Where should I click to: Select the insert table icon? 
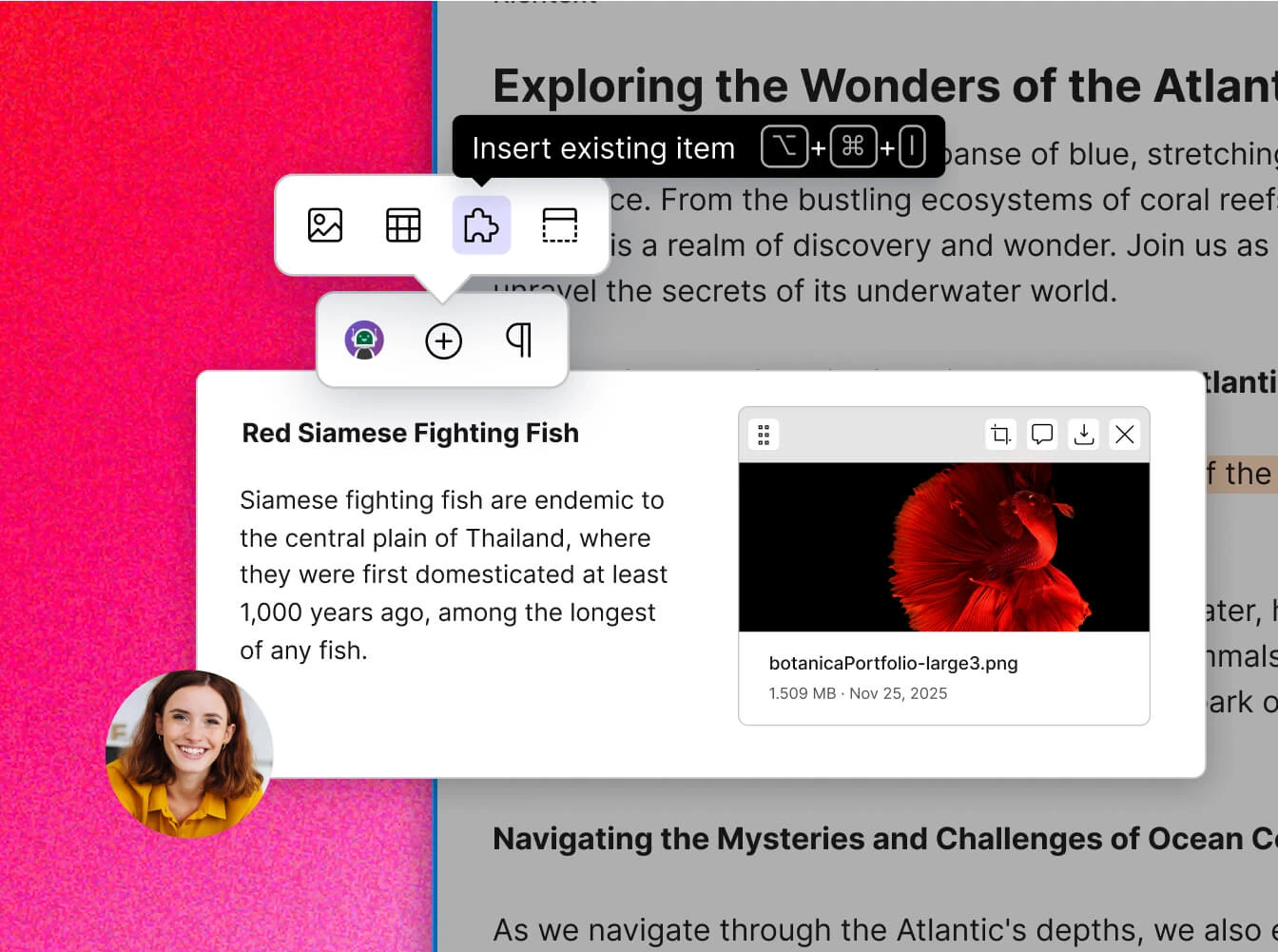click(403, 225)
